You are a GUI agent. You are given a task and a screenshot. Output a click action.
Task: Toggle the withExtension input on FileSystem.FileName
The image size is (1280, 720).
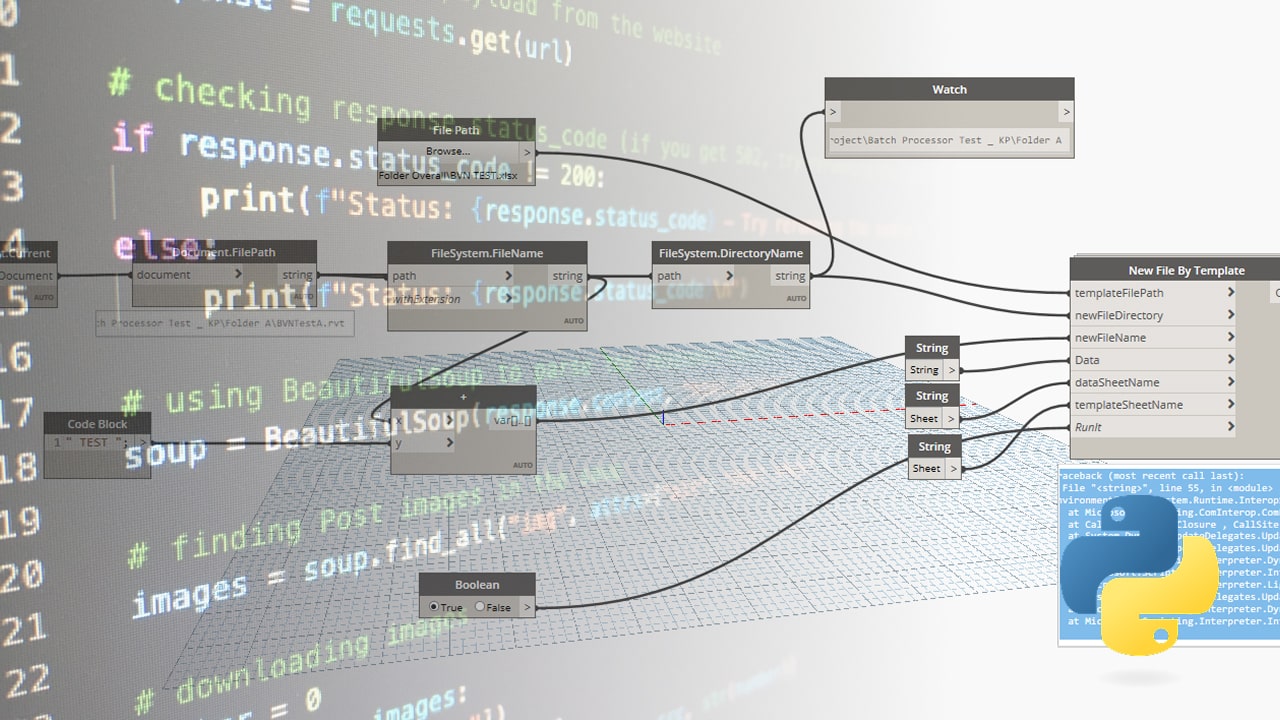point(426,299)
